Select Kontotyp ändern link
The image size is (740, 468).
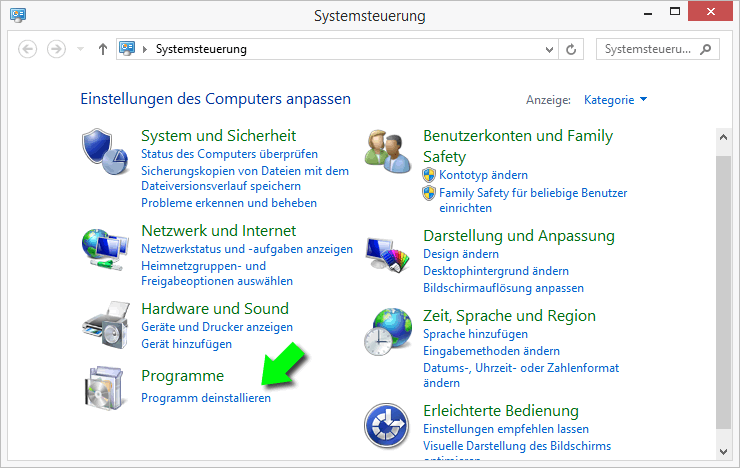point(483,175)
